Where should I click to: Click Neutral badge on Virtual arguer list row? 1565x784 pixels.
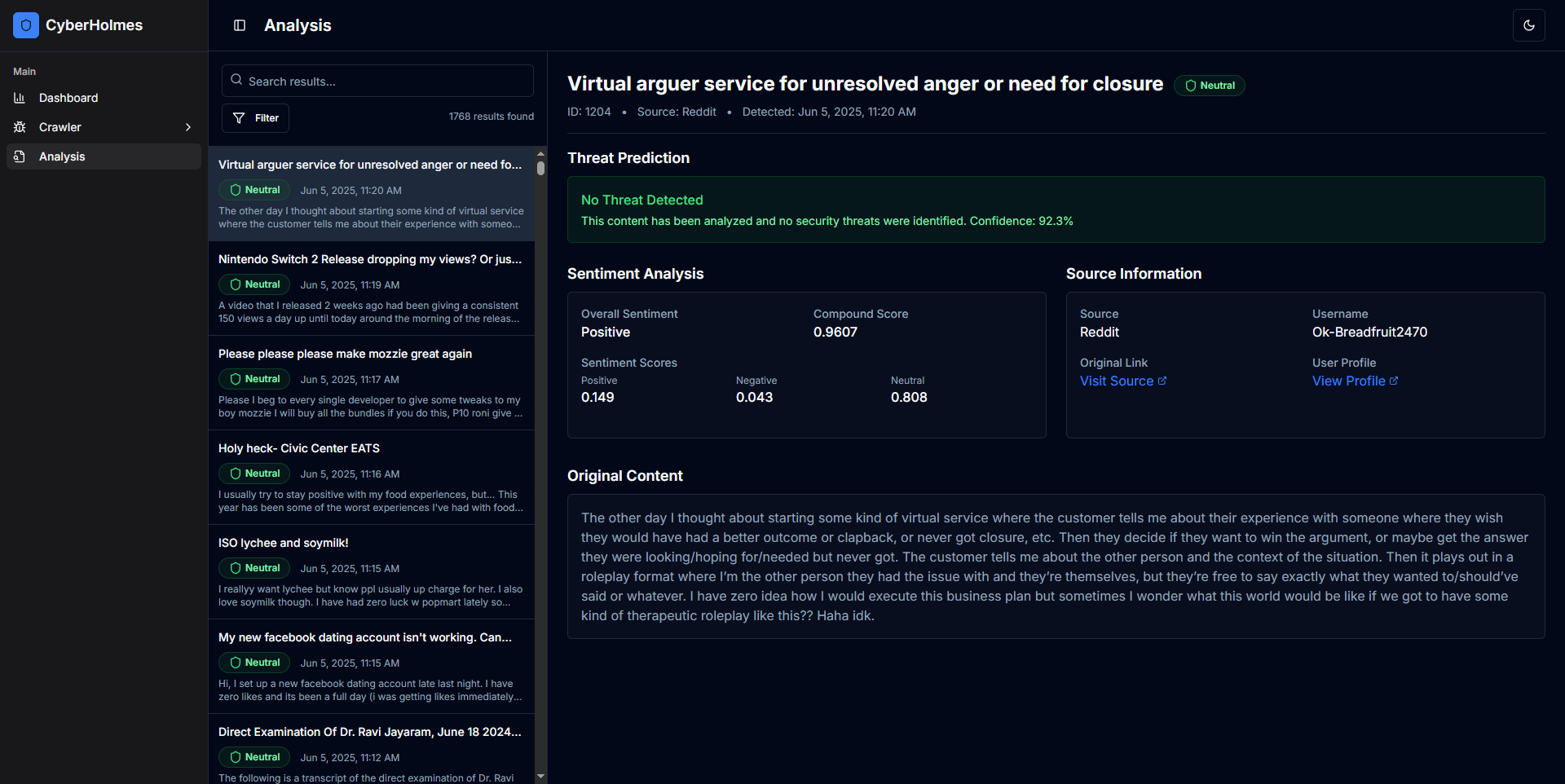pyautogui.click(x=254, y=190)
